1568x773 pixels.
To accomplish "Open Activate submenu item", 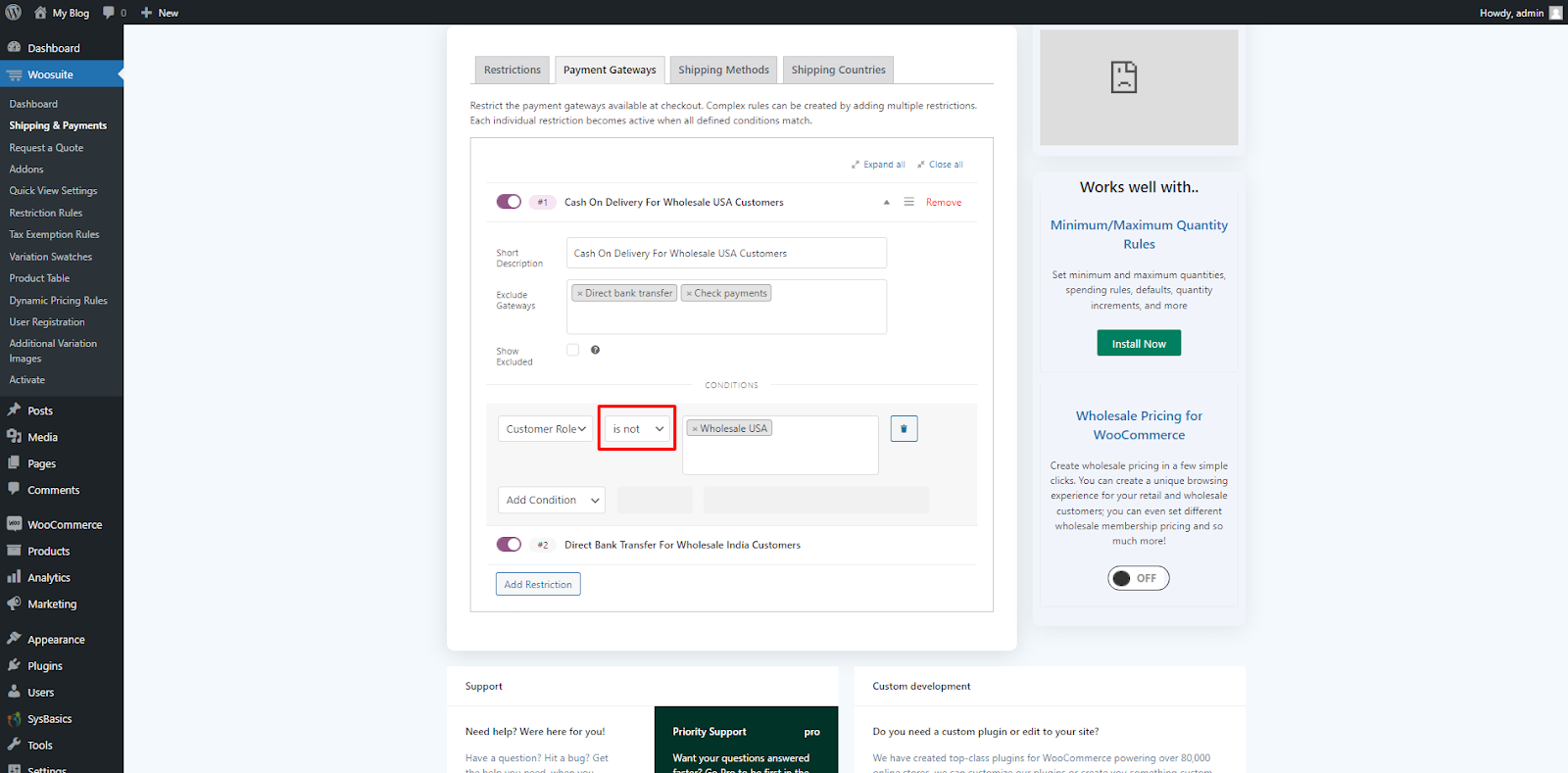I will tap(27, 380).
